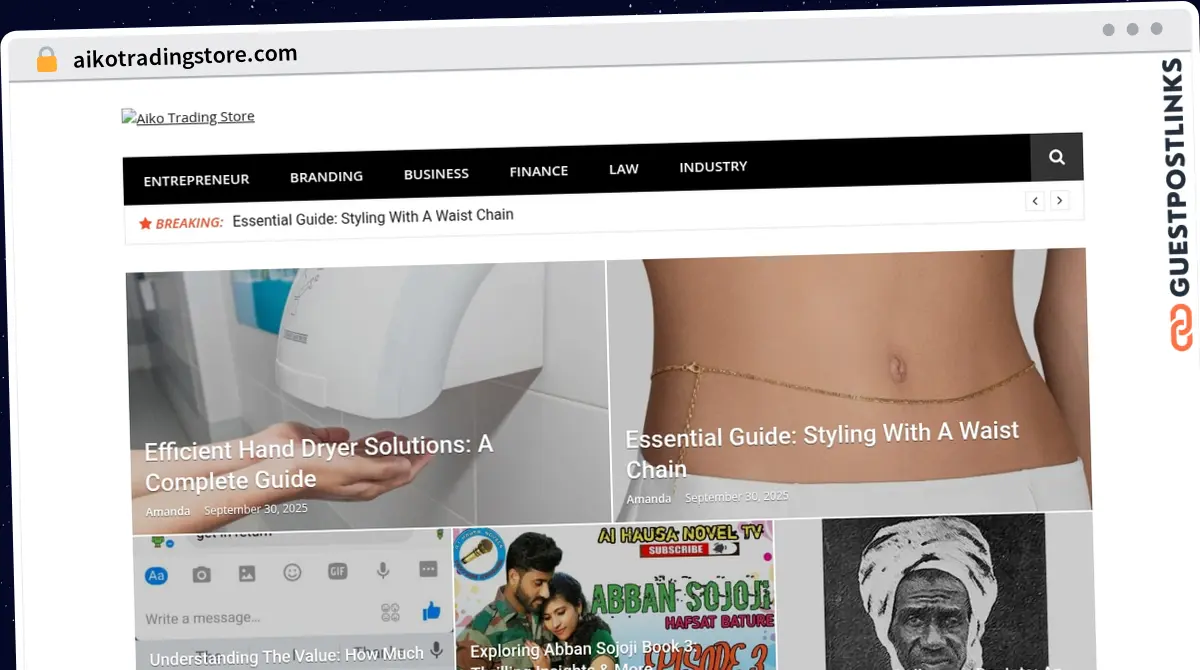Open the Law menu item
Image resolution: width=1200 pixels, height=670 pixels.
(x=623, y=169)
